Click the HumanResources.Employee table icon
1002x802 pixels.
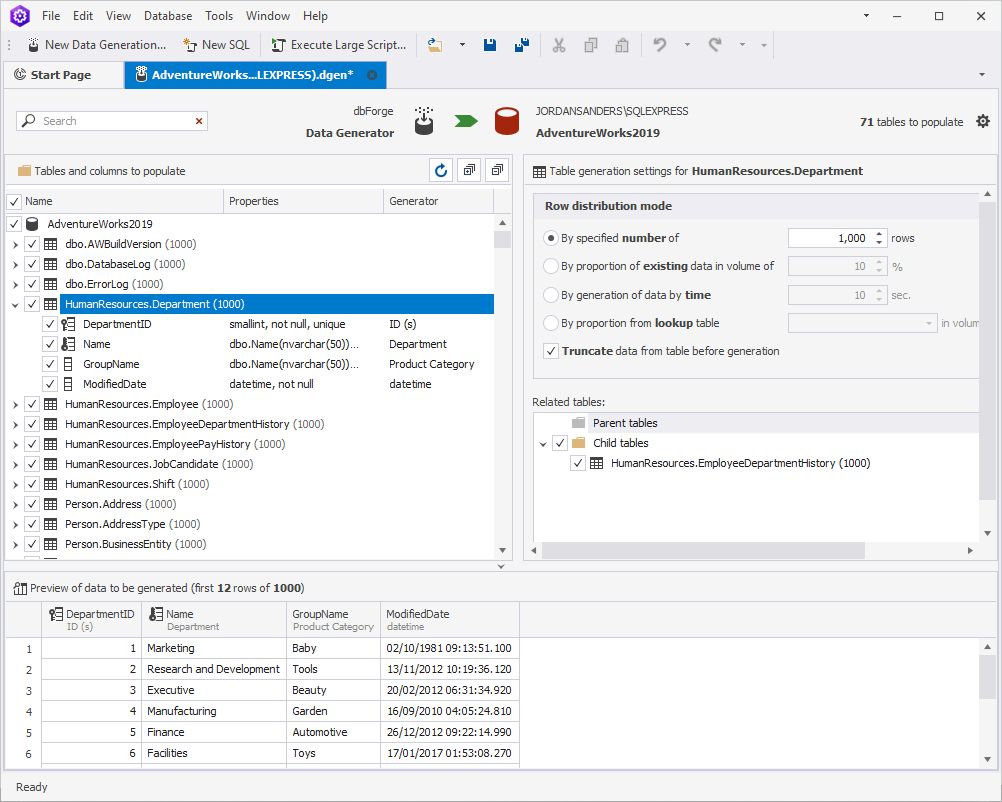coord(50,404)
